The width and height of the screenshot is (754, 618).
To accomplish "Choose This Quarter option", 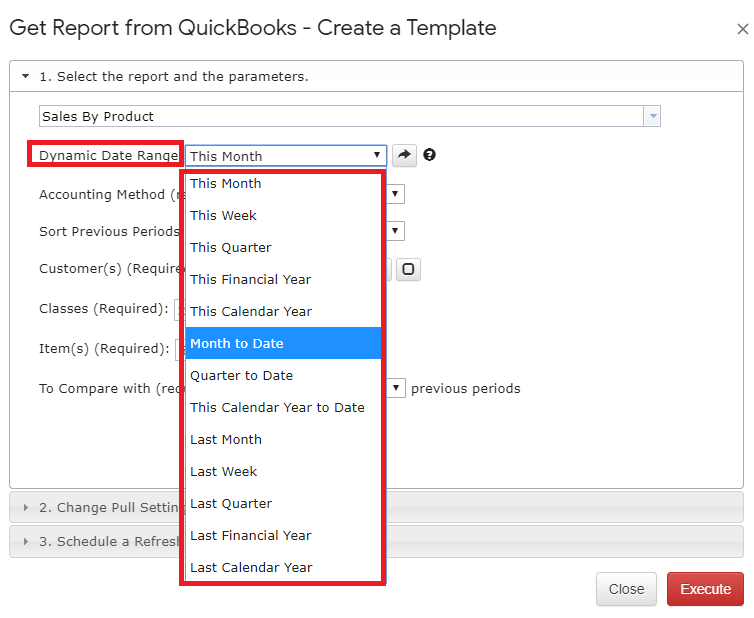I will 283,247.
